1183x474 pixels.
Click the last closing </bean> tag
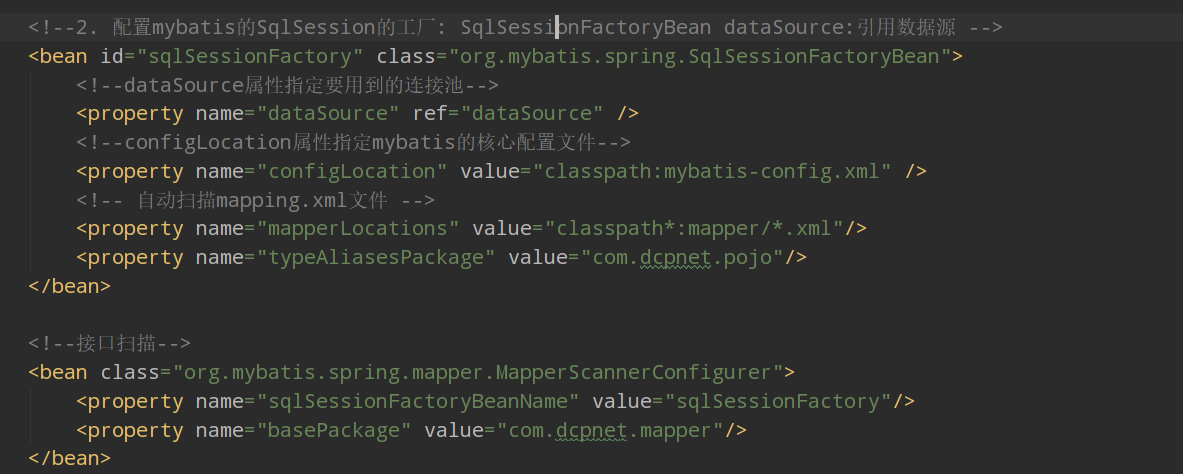click(69, 458)
